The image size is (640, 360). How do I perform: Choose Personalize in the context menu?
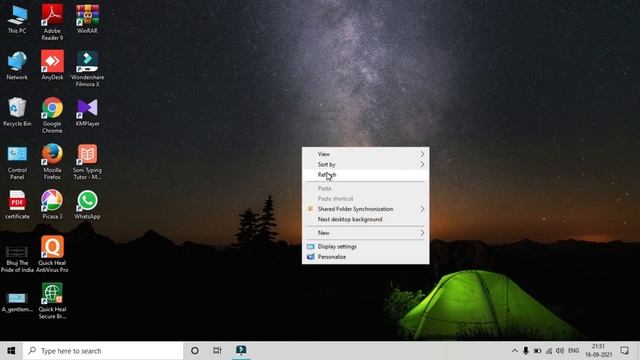point(366,257)
